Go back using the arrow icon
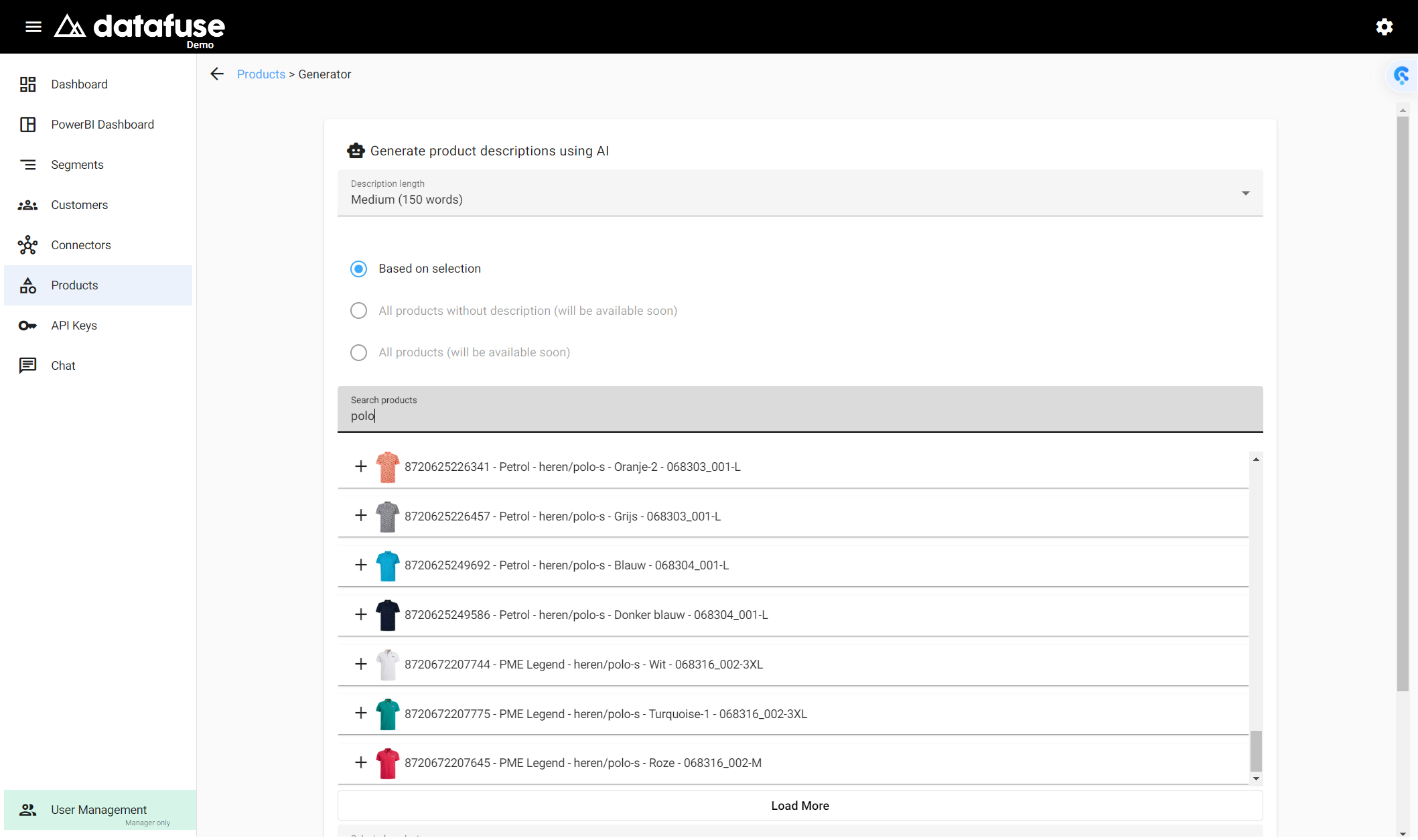The image size is (1418, 840). tap(217, 74)
